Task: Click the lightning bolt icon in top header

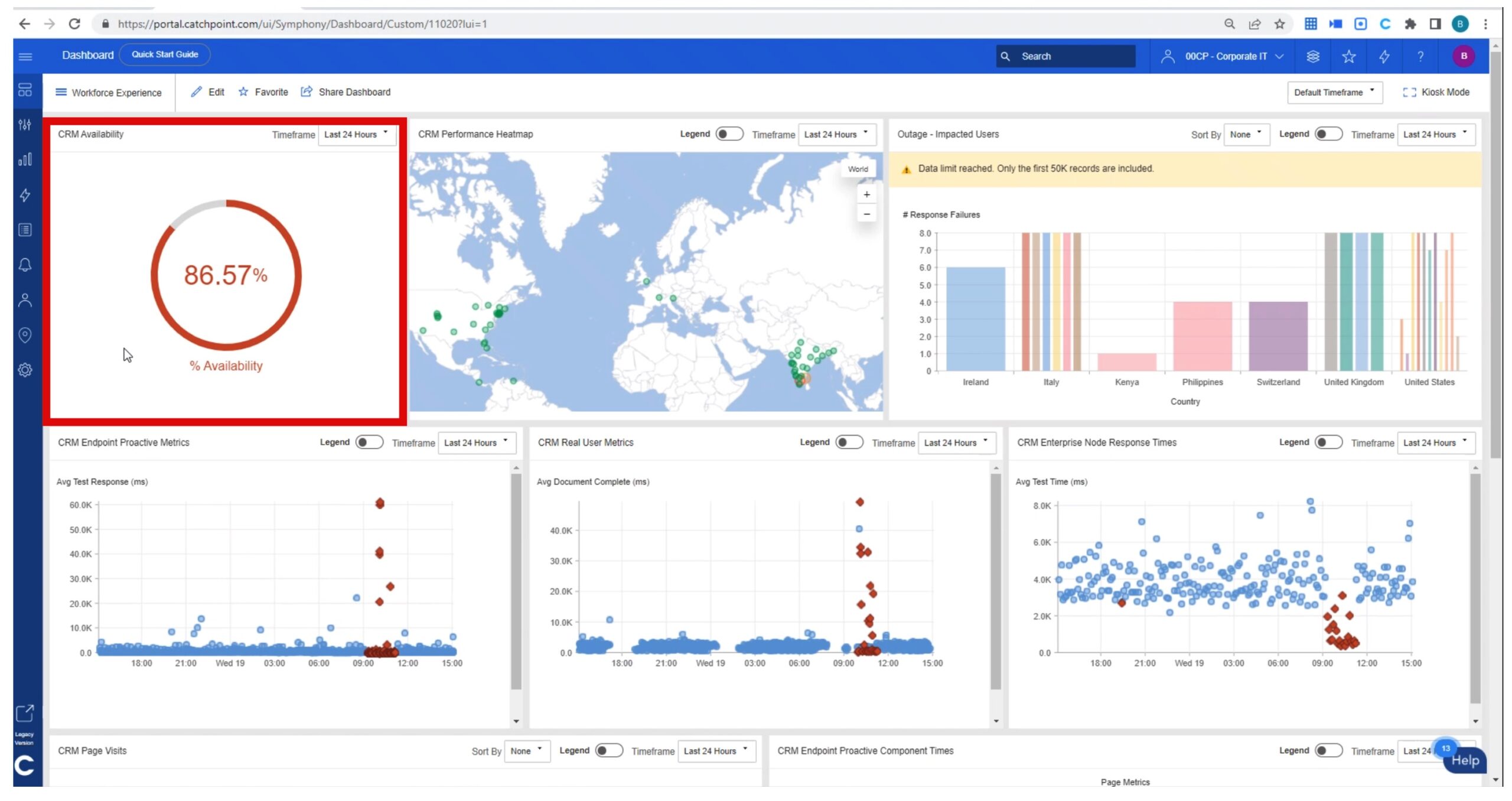Action: point(1384,57)
